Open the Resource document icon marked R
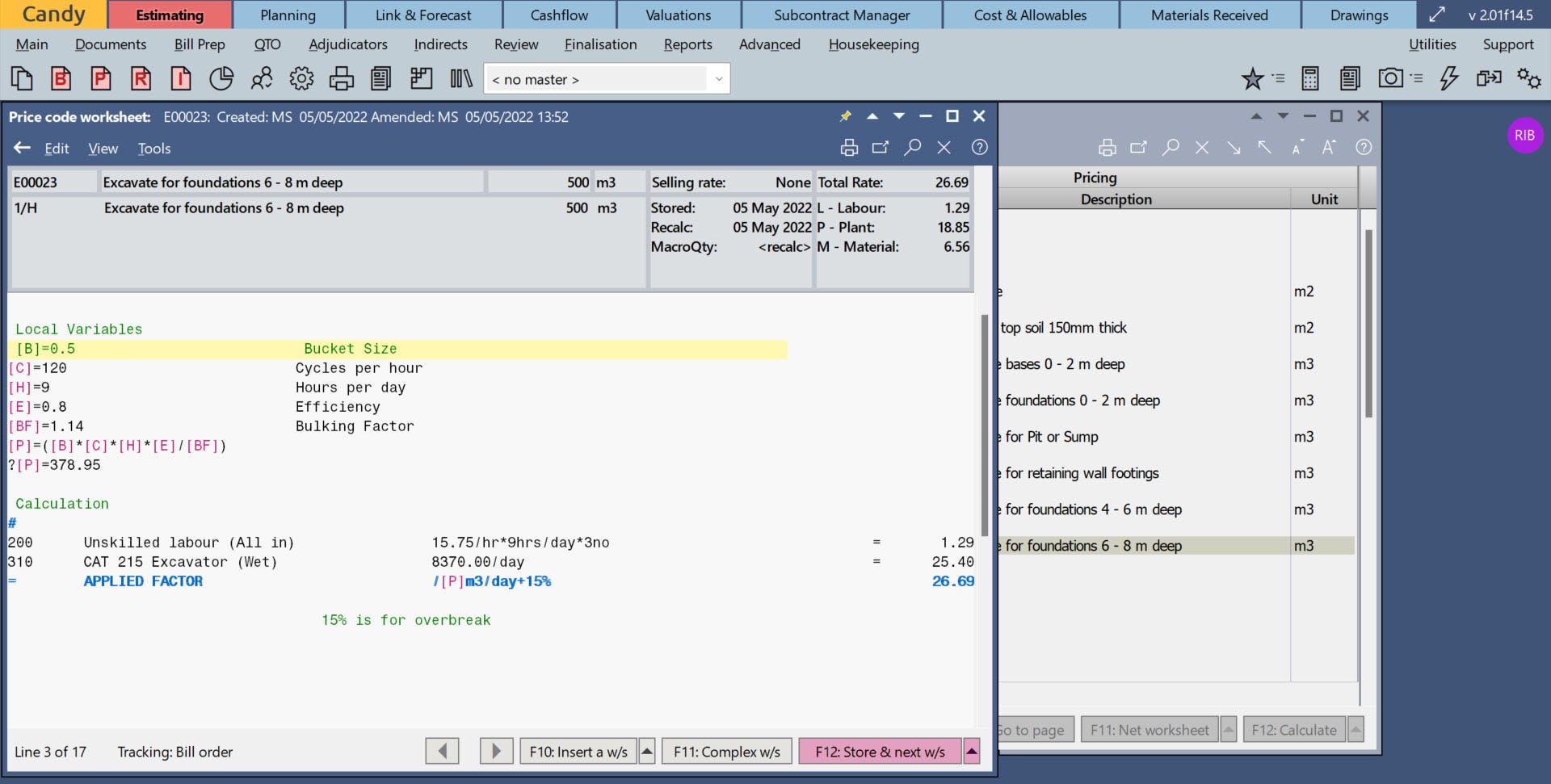Screen dimensions: 1551x784 (x=141, y=78)
